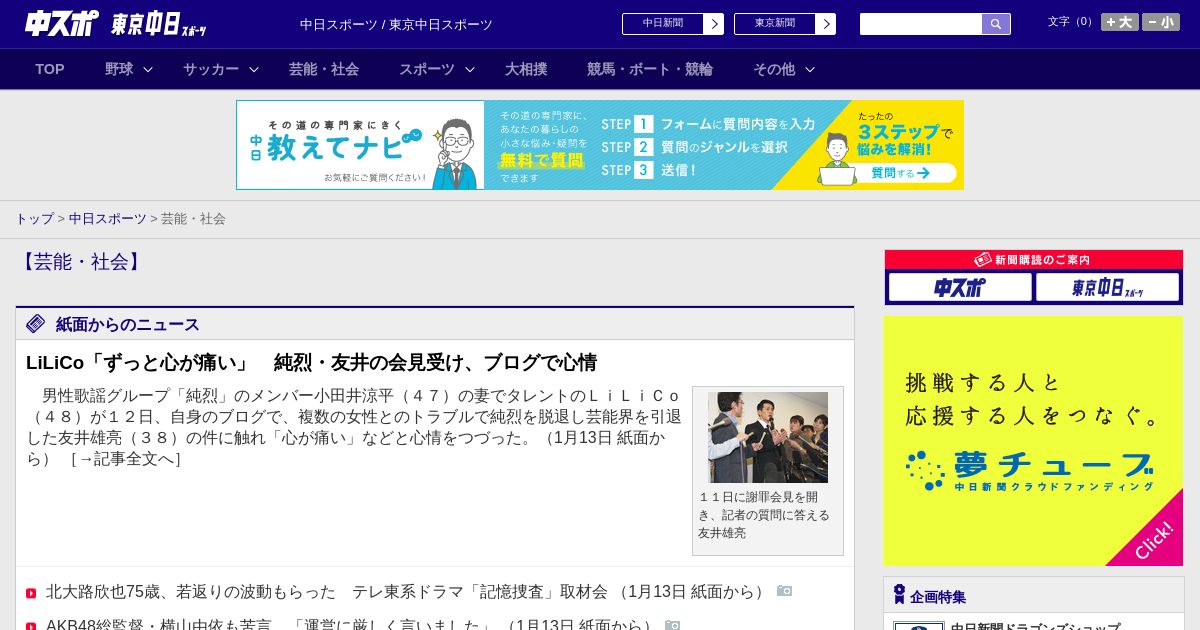Click red bullet icon beside 北大路欣也 article

click(x=31, y=593)
